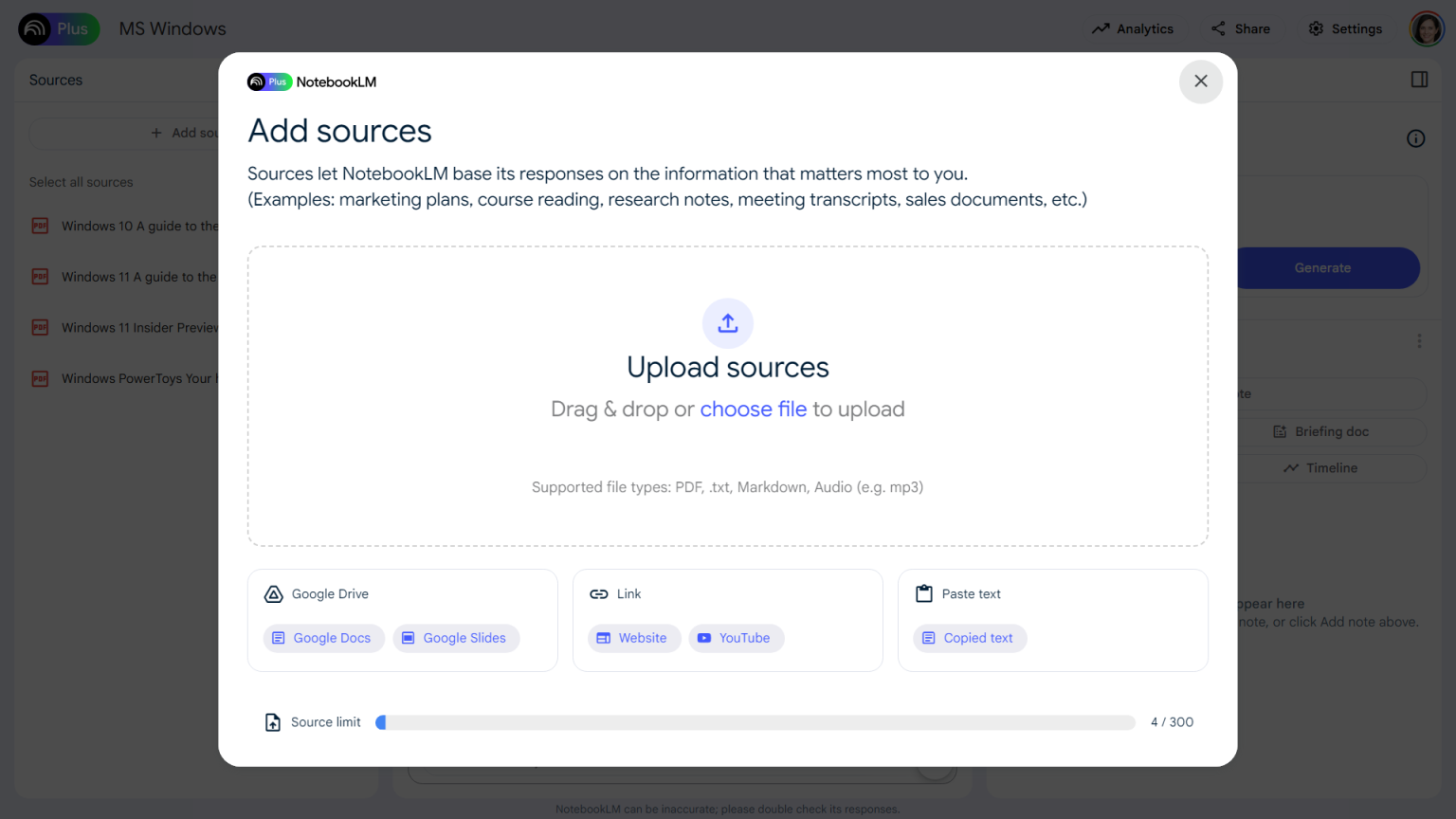Screen dimensions: 1456x819
Task: Click the info icon near Generate
Action: pyautogui.click(x=1415, y=138)
